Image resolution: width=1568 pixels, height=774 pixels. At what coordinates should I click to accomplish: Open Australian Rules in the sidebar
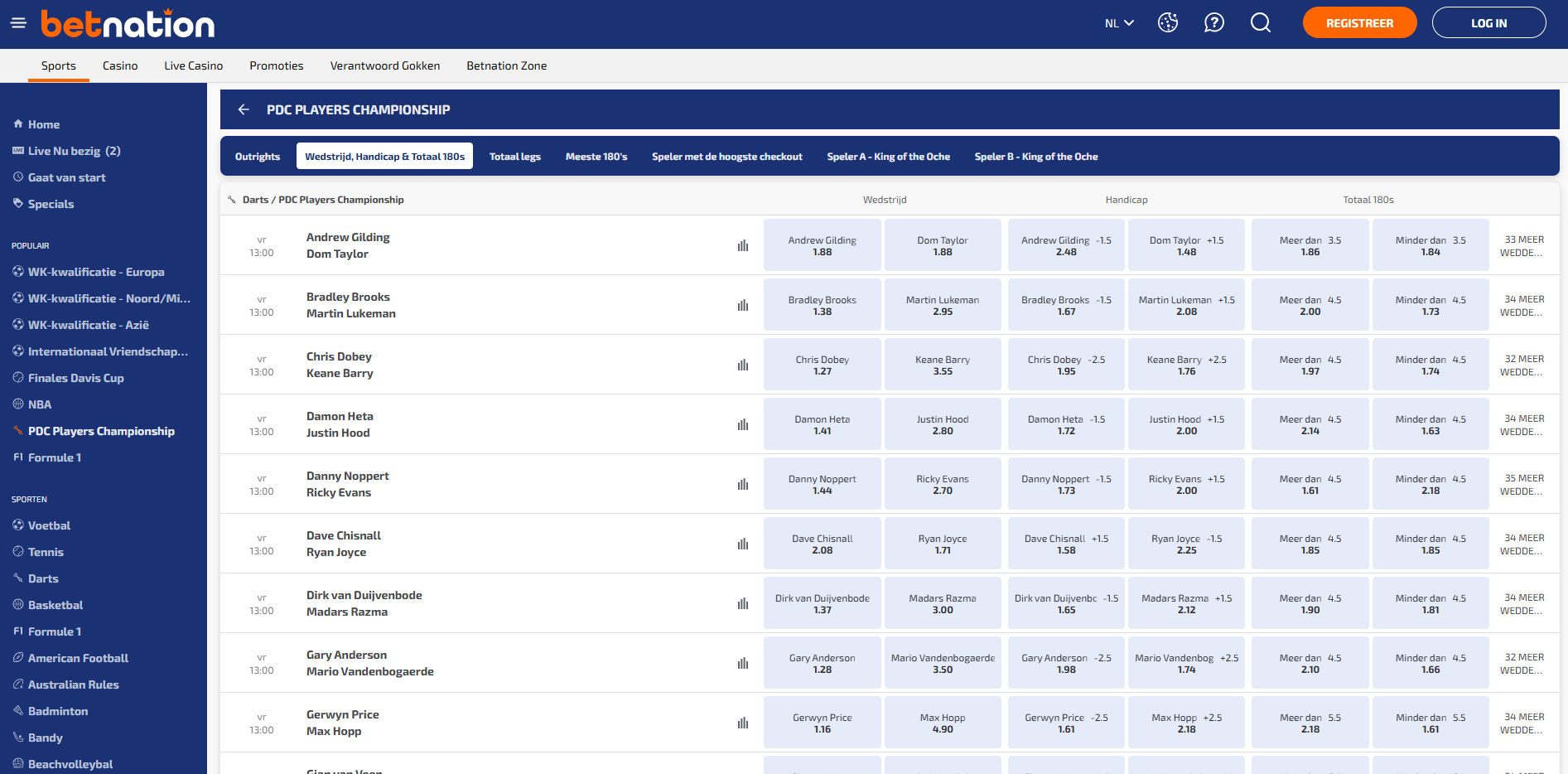tap(74, 685)
